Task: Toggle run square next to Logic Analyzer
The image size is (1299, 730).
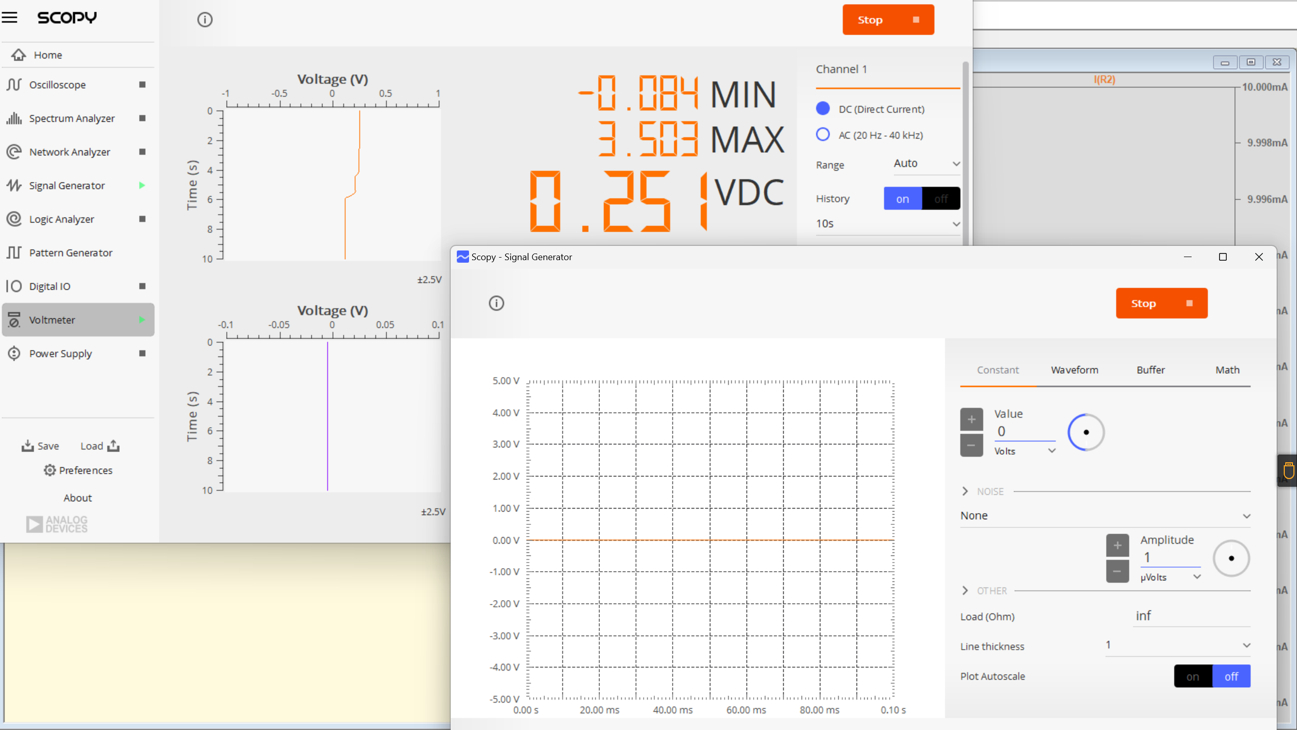Action: [142, 219]
